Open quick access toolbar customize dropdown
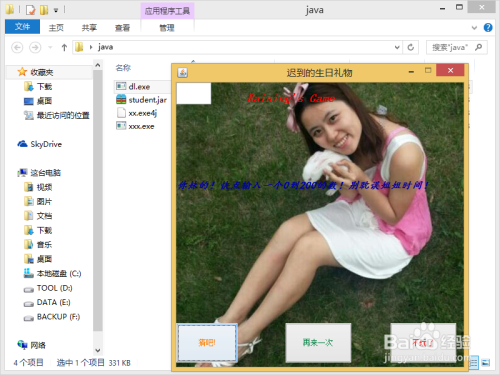Screen dimensions: 500x375 [x=56, y=10]
